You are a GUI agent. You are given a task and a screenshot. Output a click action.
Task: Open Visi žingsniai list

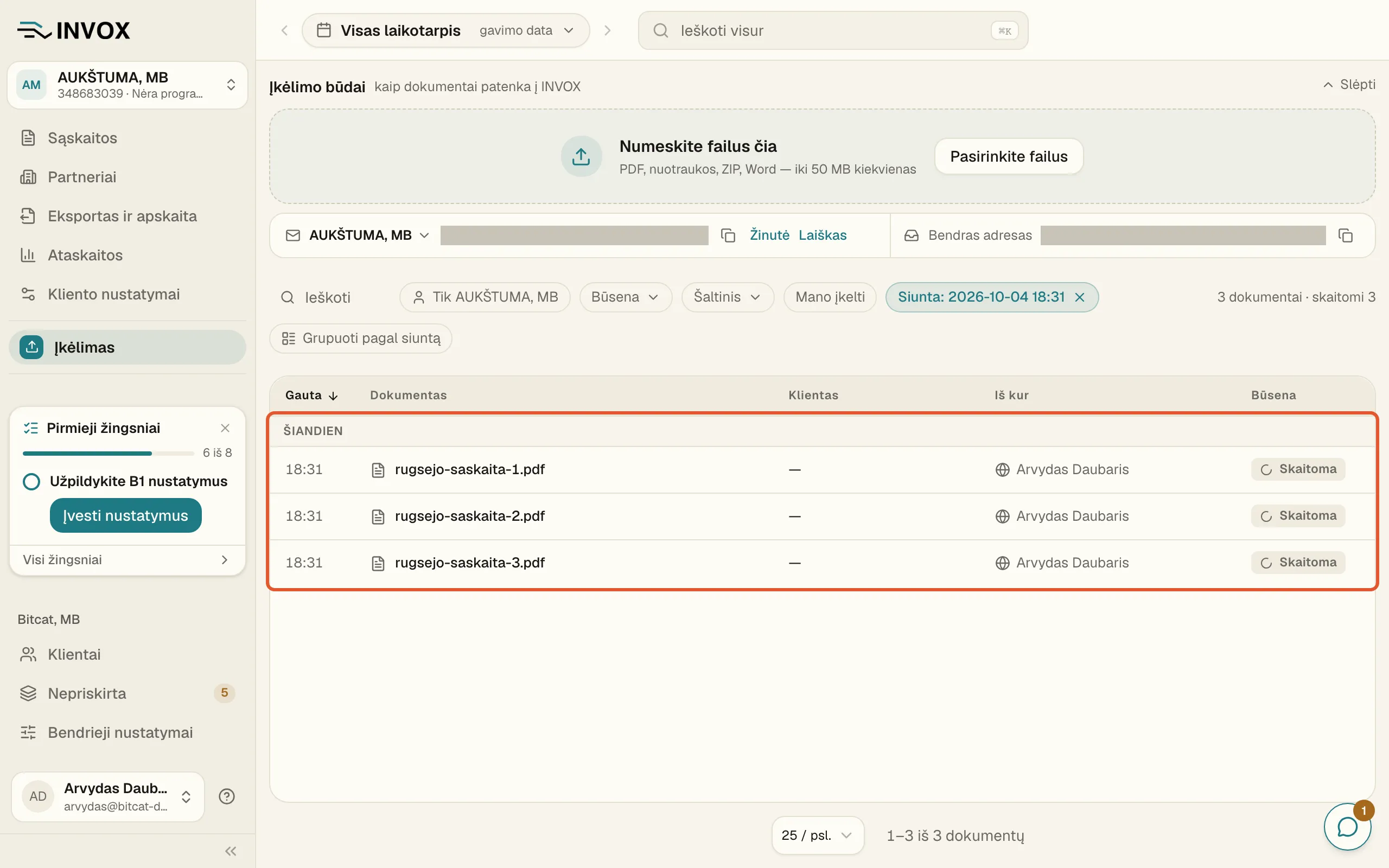point(128,560)
